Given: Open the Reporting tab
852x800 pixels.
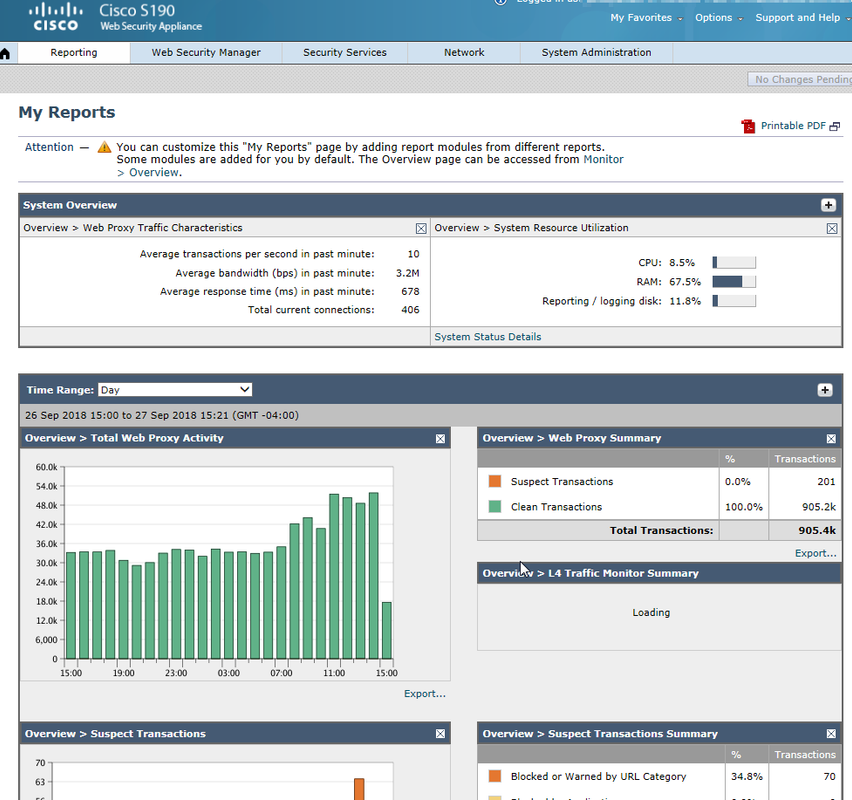Looking at the screenshot, I should tap(74, 53).
